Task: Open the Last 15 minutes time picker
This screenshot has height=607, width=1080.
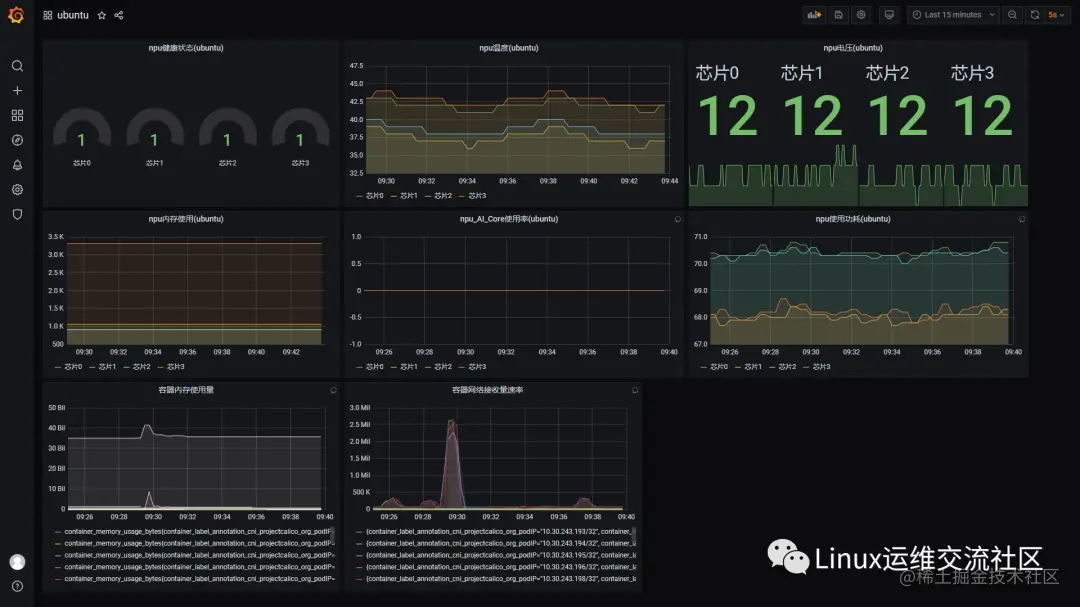Action: [953, 14]
